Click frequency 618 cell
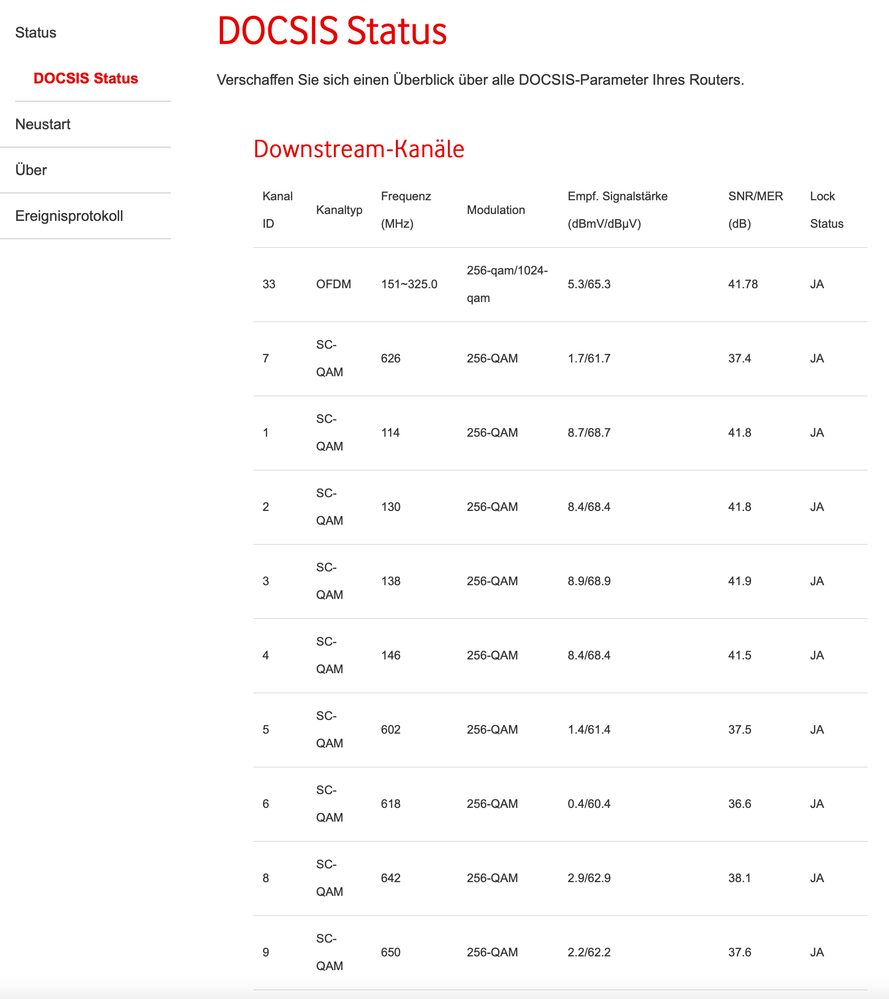This screenshot has height=999, width=889. click(x=391, y=803)
